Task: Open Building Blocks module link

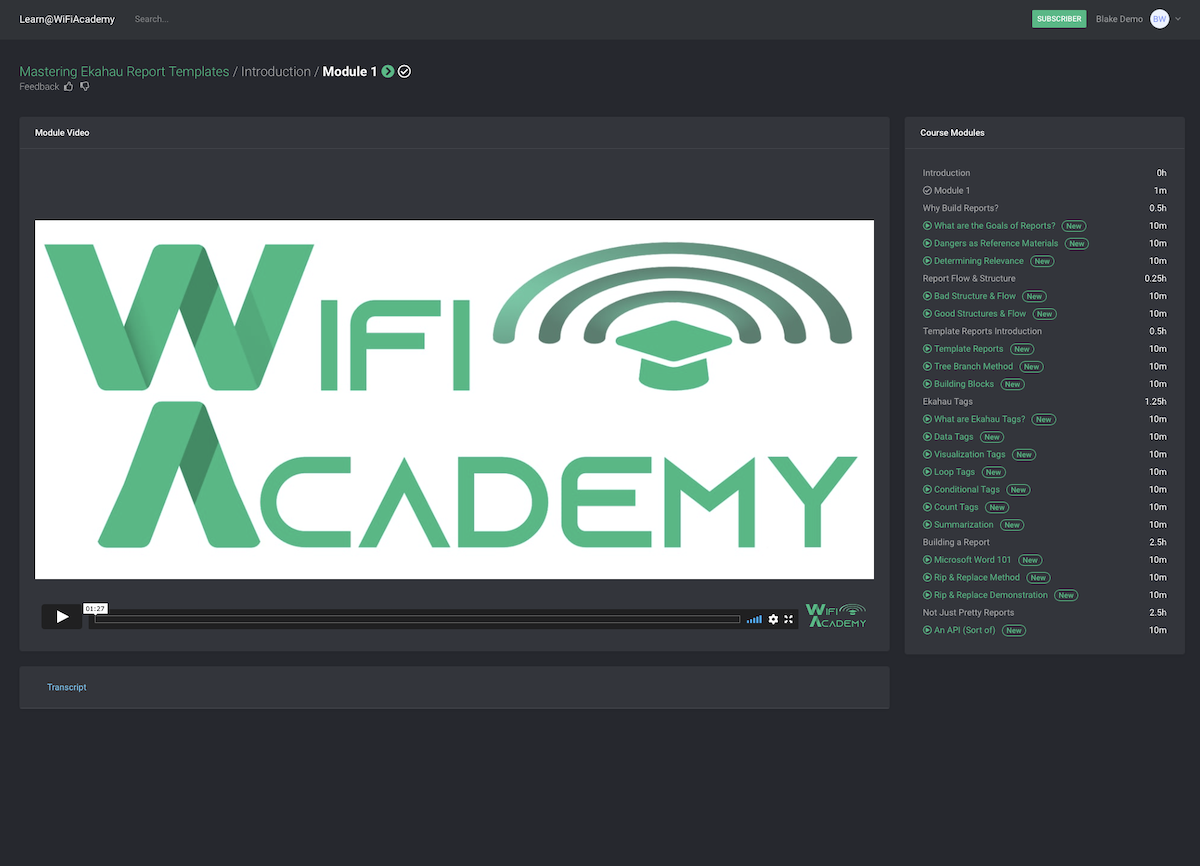Action: pos(964,384)
